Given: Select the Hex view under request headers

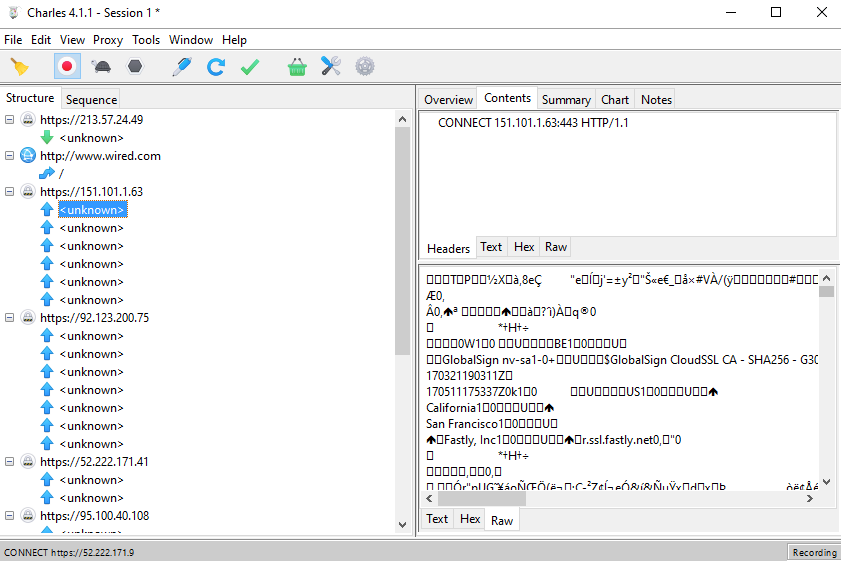Looking at the screenshot, I should [x=524, y=247].
